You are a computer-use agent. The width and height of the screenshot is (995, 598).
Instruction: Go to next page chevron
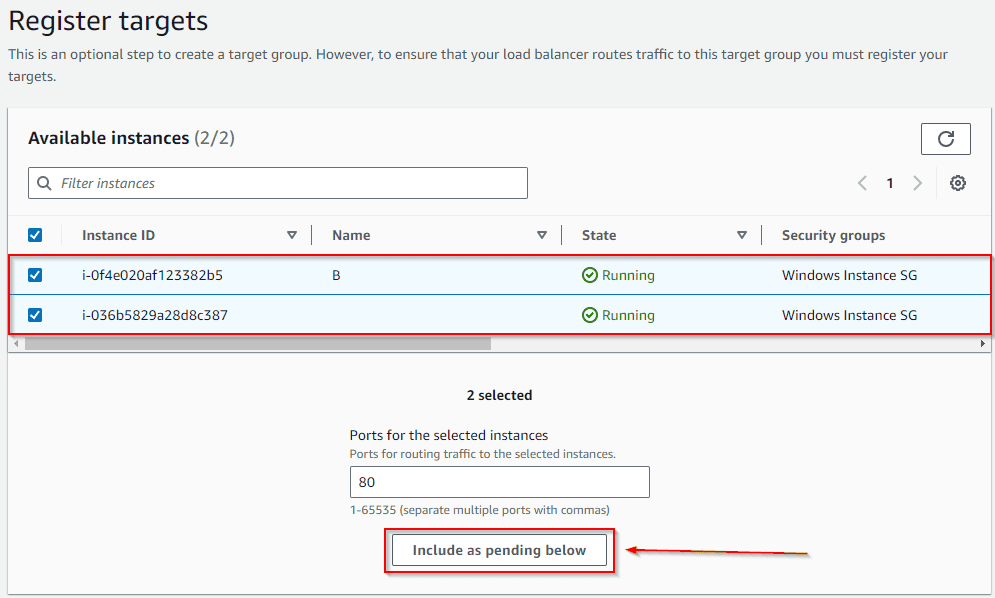[x=917, y=183]
